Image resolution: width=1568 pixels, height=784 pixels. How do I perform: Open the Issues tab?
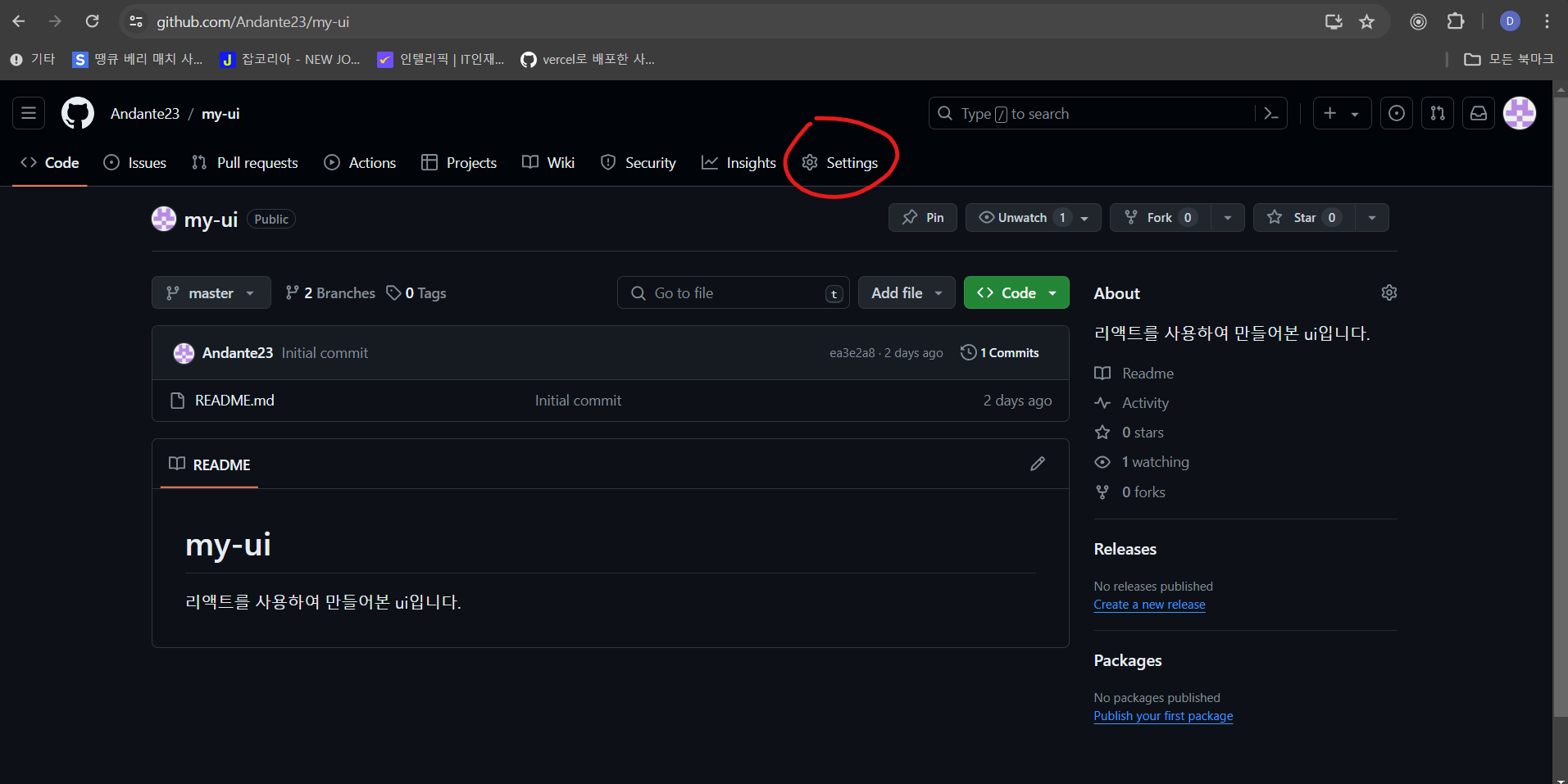click(135, 162)
